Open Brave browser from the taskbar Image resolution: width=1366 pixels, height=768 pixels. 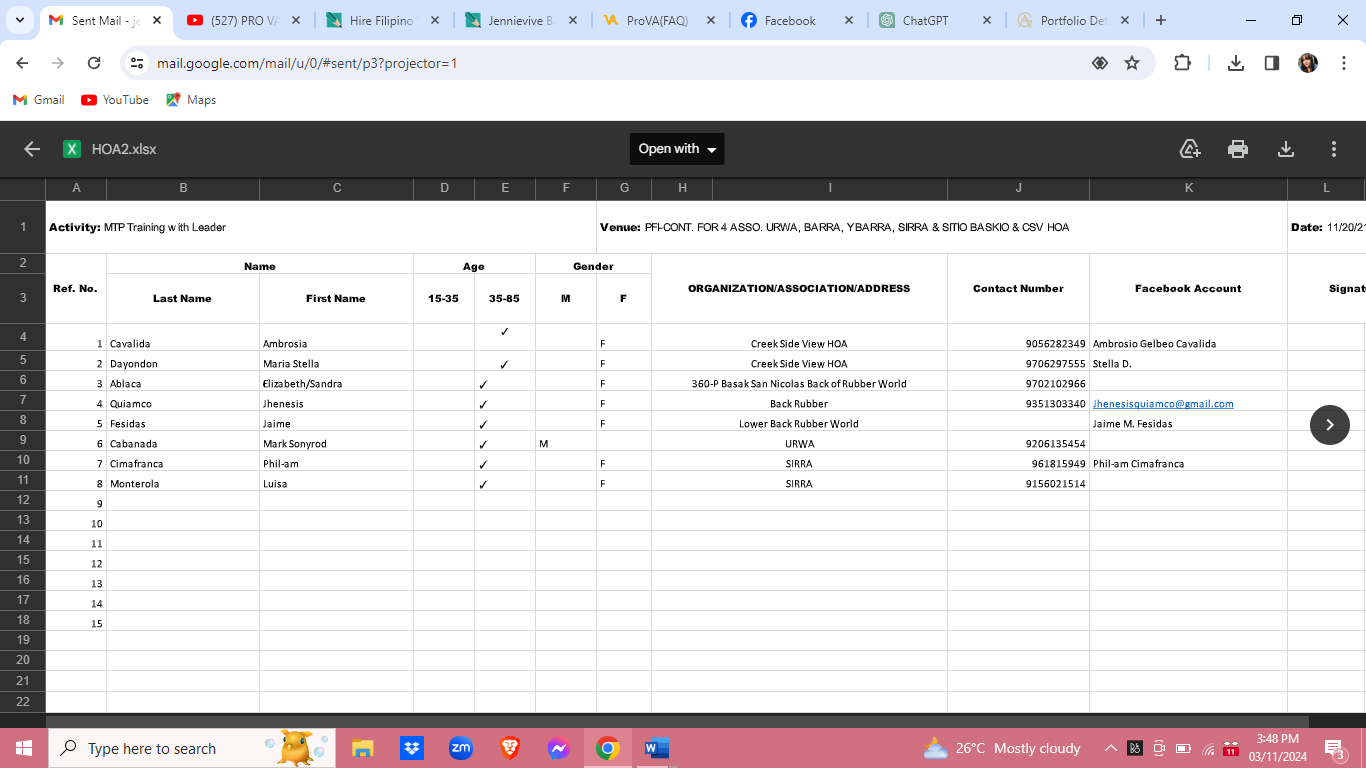pos(509,748)
